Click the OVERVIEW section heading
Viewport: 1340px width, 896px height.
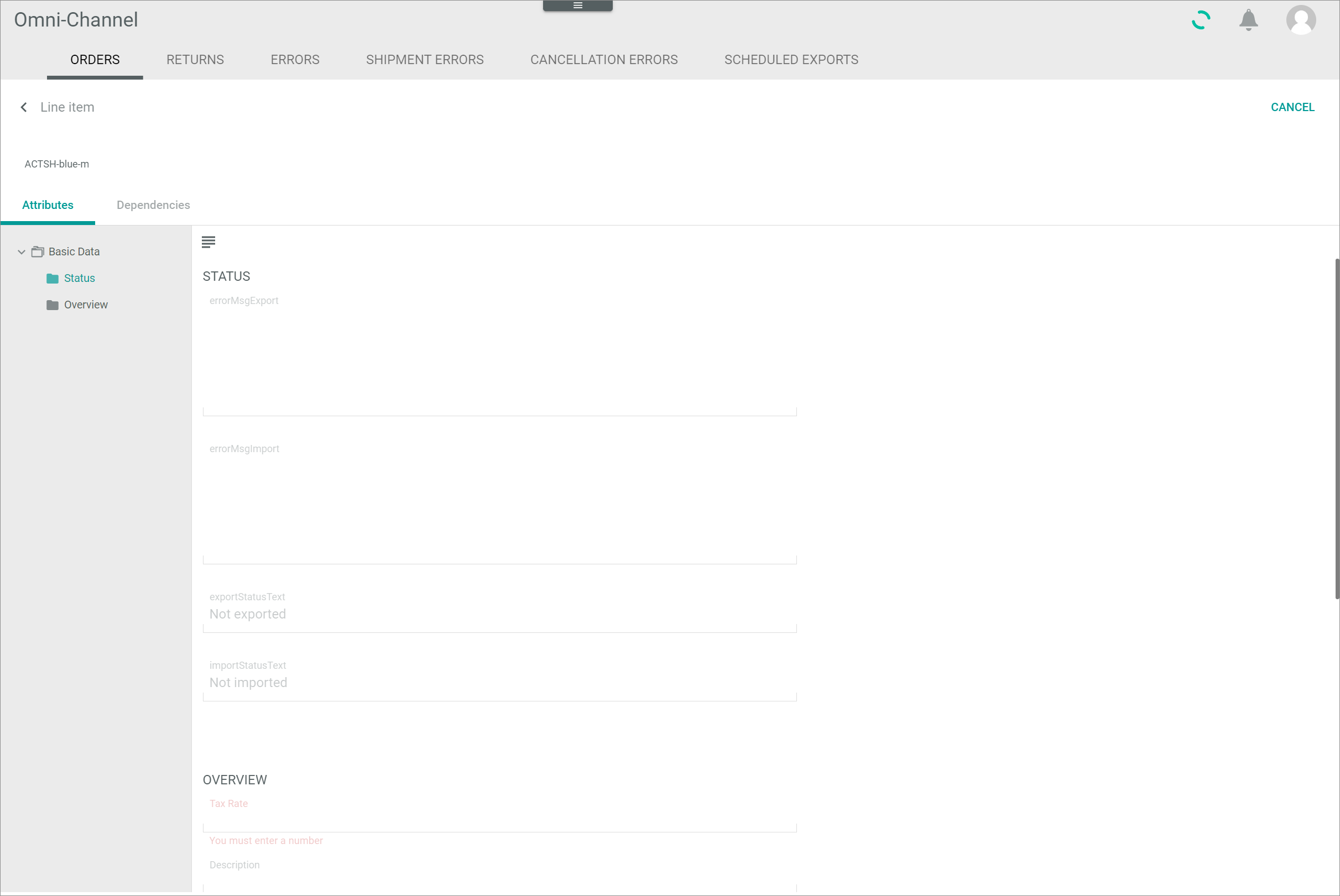pyautogui.click(x=235, y=780)
